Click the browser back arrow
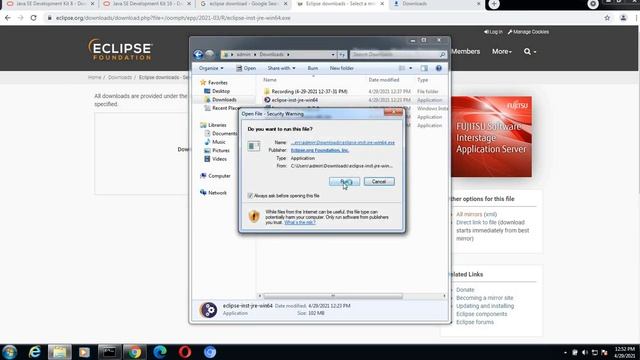Screen dimensions: 640x360 [x=8, y=18]
